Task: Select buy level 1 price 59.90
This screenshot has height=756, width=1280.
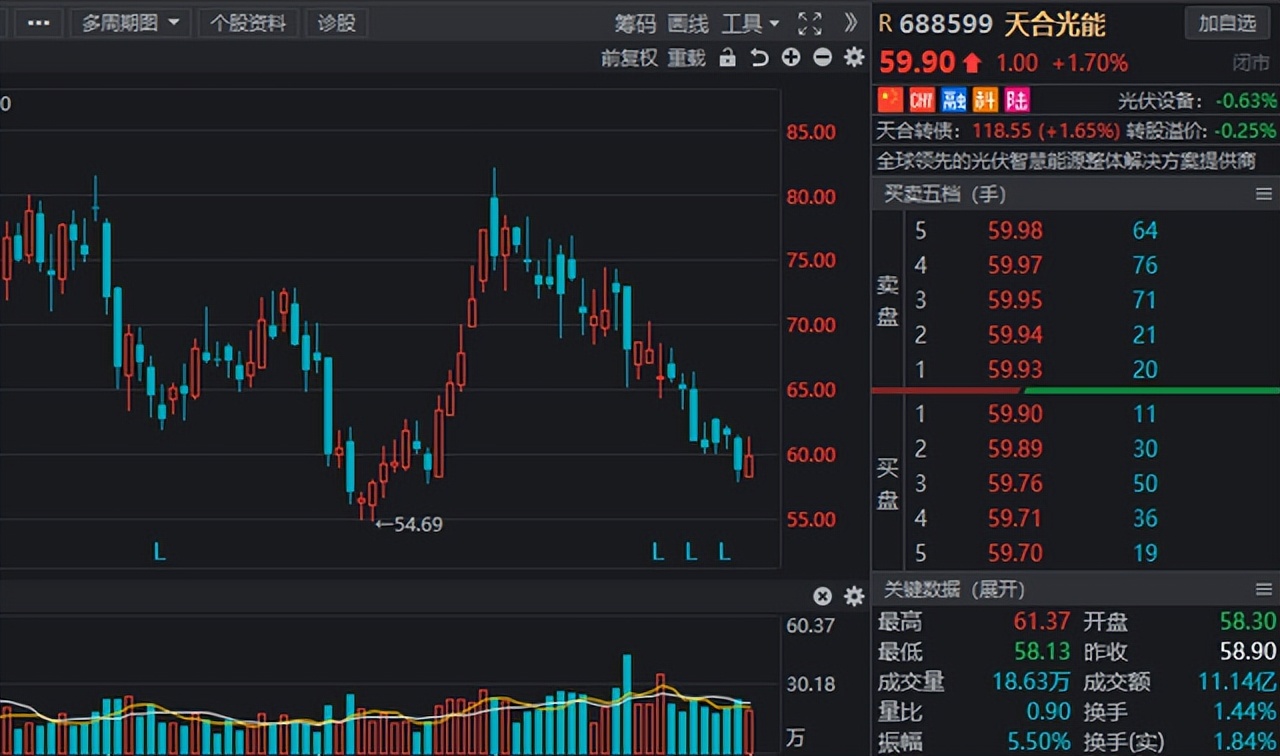Action: click(1015, 414)
